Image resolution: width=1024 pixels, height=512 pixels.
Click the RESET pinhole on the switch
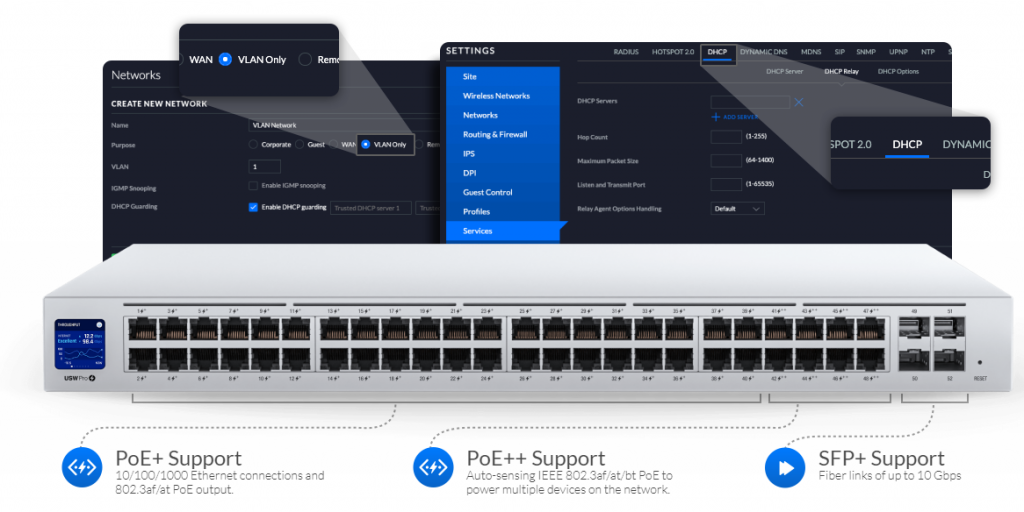tap(980, 362)
